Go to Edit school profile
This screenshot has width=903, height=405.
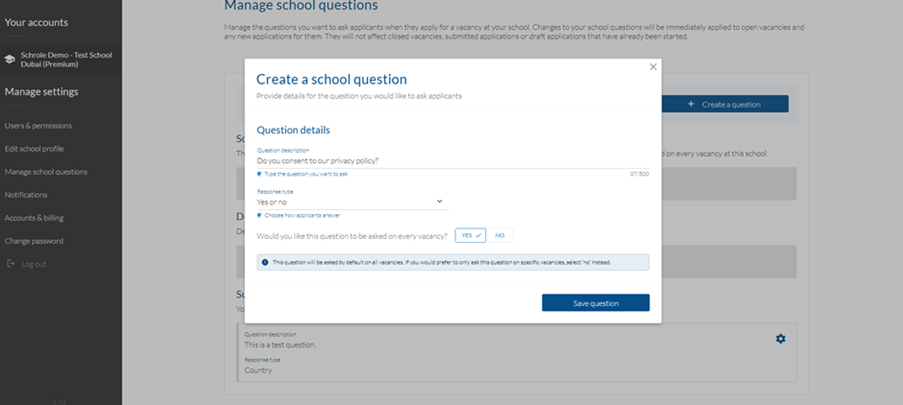[34, 149]
